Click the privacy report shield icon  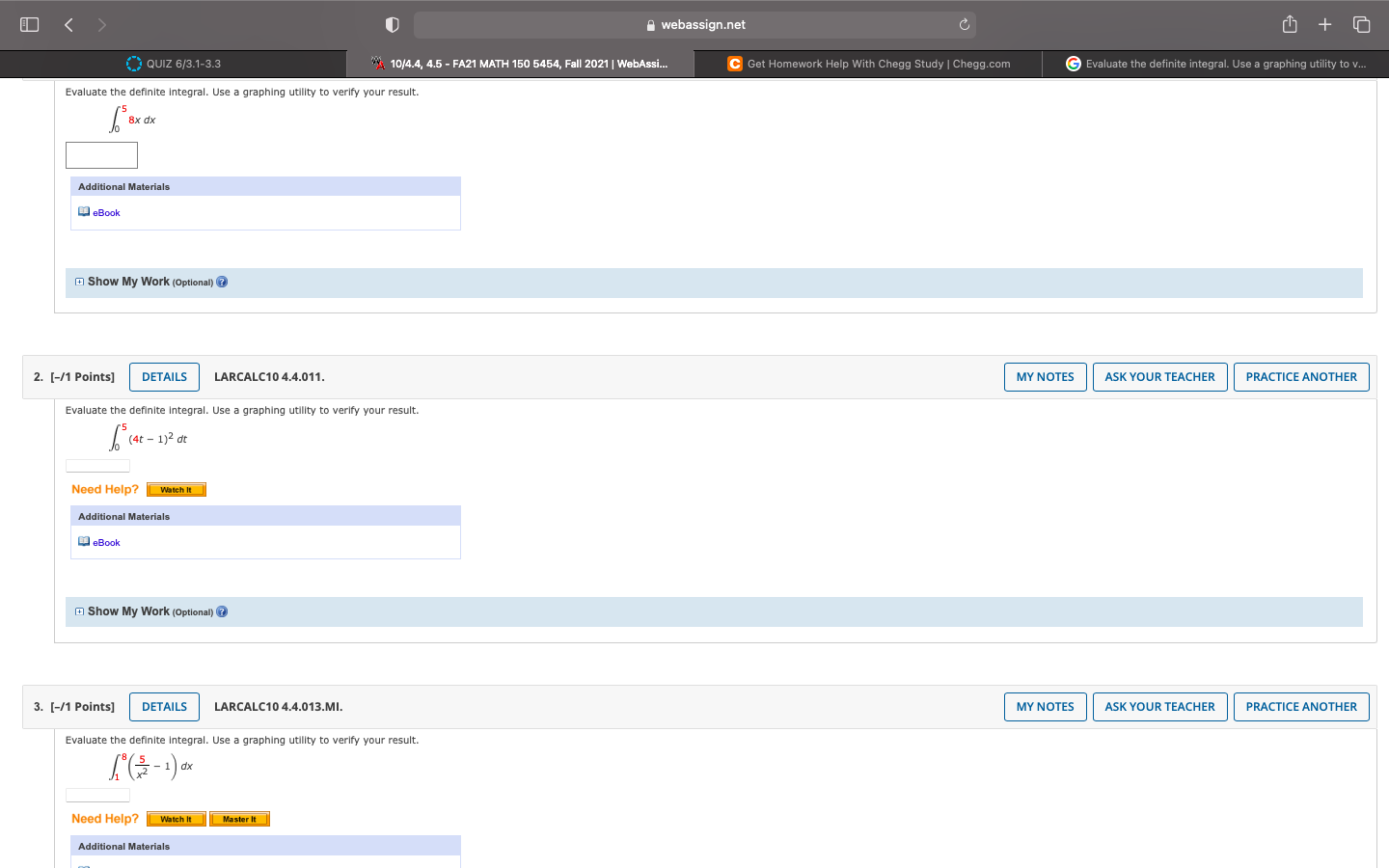pos(392,24)
